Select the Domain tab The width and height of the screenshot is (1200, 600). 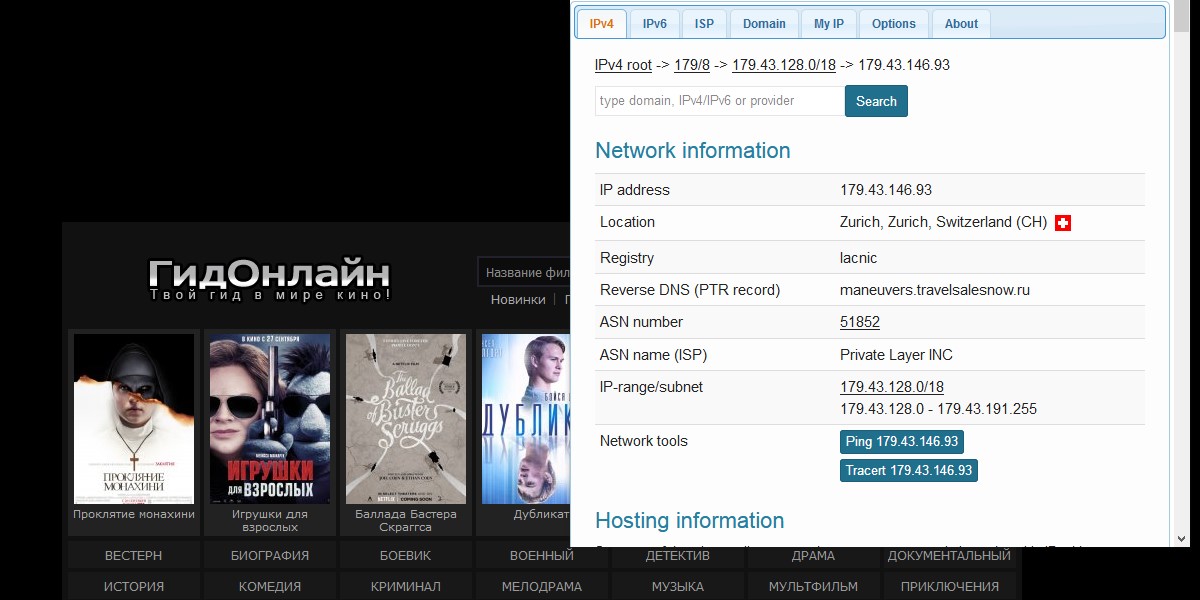pos(764,24)
